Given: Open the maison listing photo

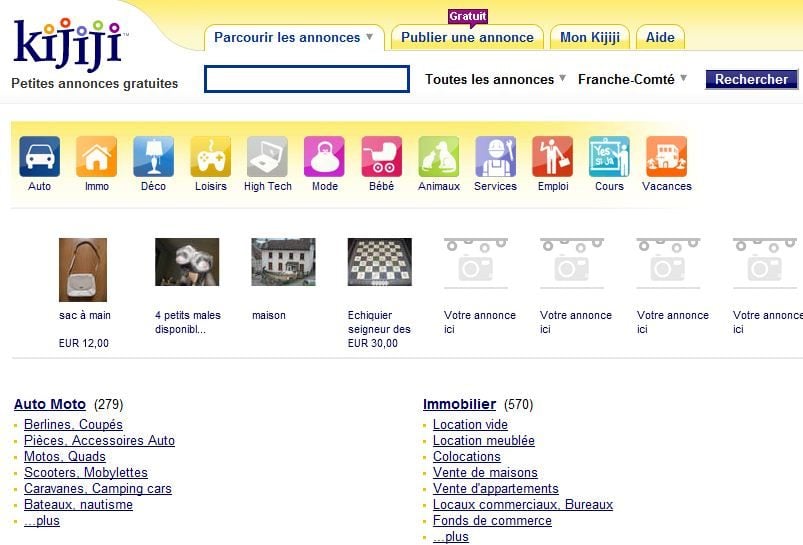Looking at the screenshot, I should pyautogui.click(x=283, y=262).
